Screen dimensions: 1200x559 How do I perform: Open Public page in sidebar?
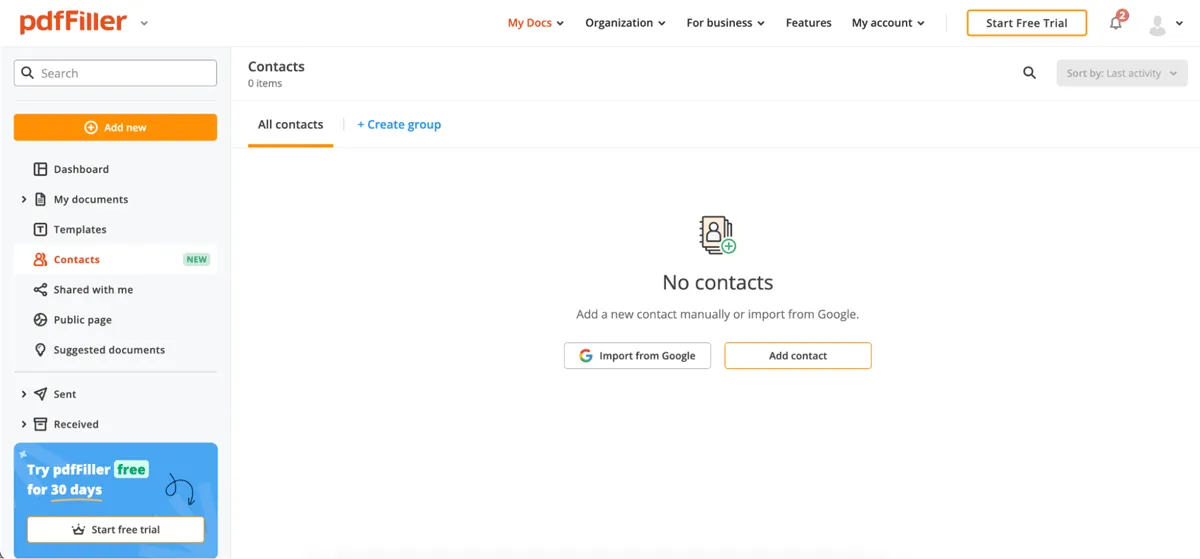(83, 320)
